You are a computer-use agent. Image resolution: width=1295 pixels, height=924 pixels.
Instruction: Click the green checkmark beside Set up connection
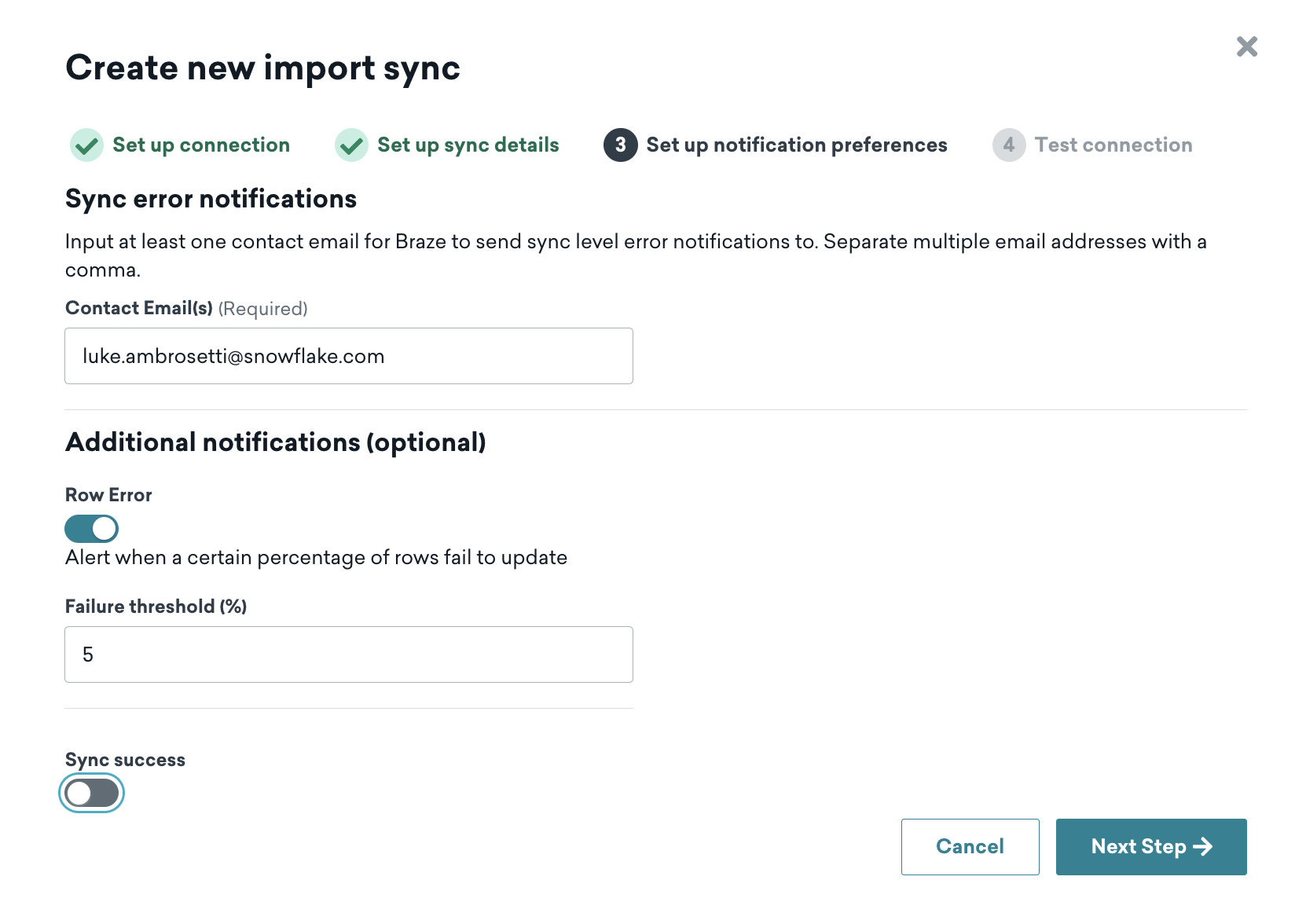click(x=86, y=145)
